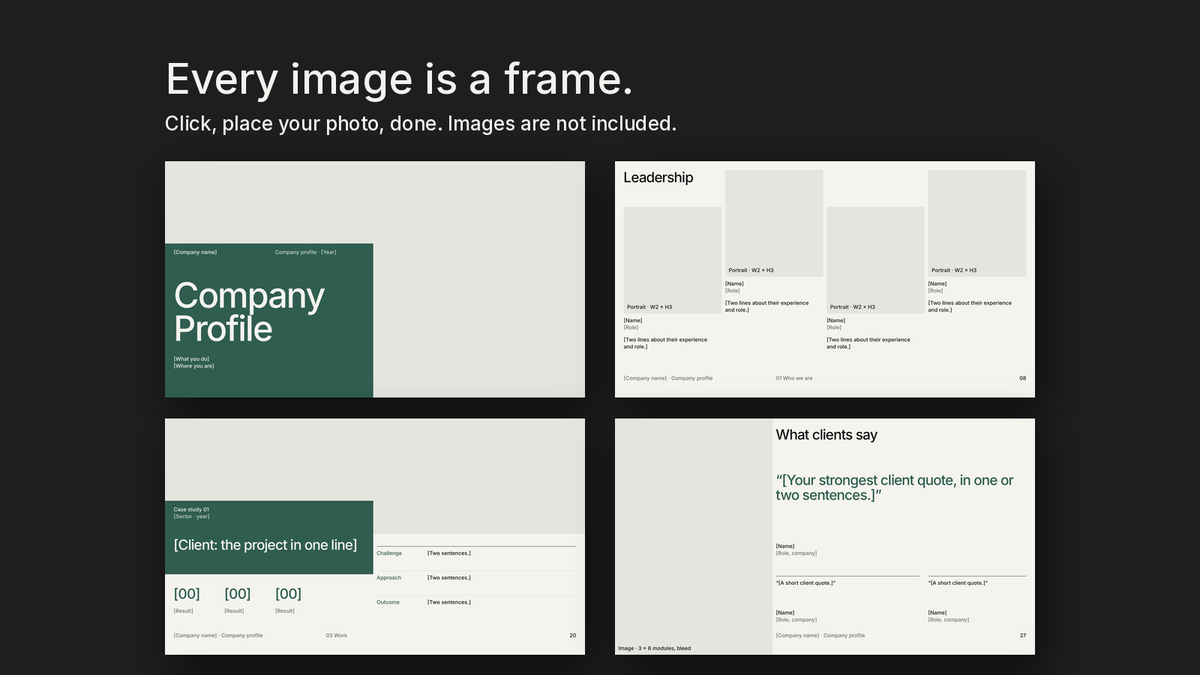Click page number "27" on testimonials slide

point(1023,636)
